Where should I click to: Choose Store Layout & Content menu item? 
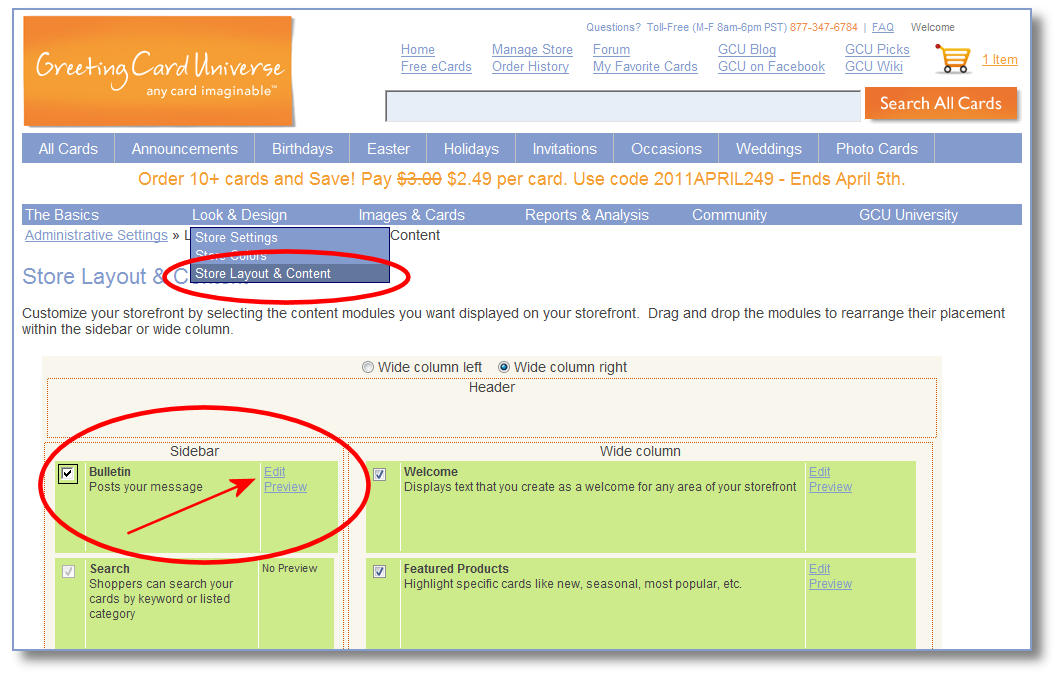(290, 273)
